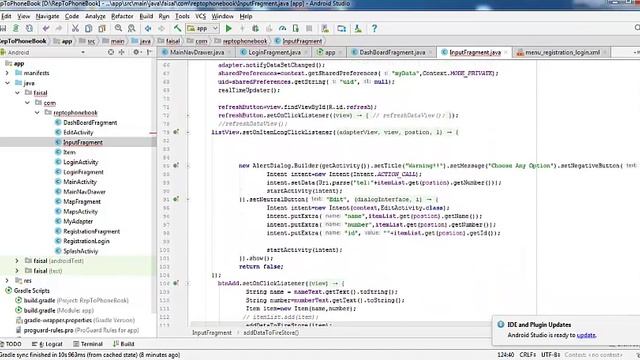The image size is (640, 360).
Task: Collapse the com package node
Action: [27, 103]
